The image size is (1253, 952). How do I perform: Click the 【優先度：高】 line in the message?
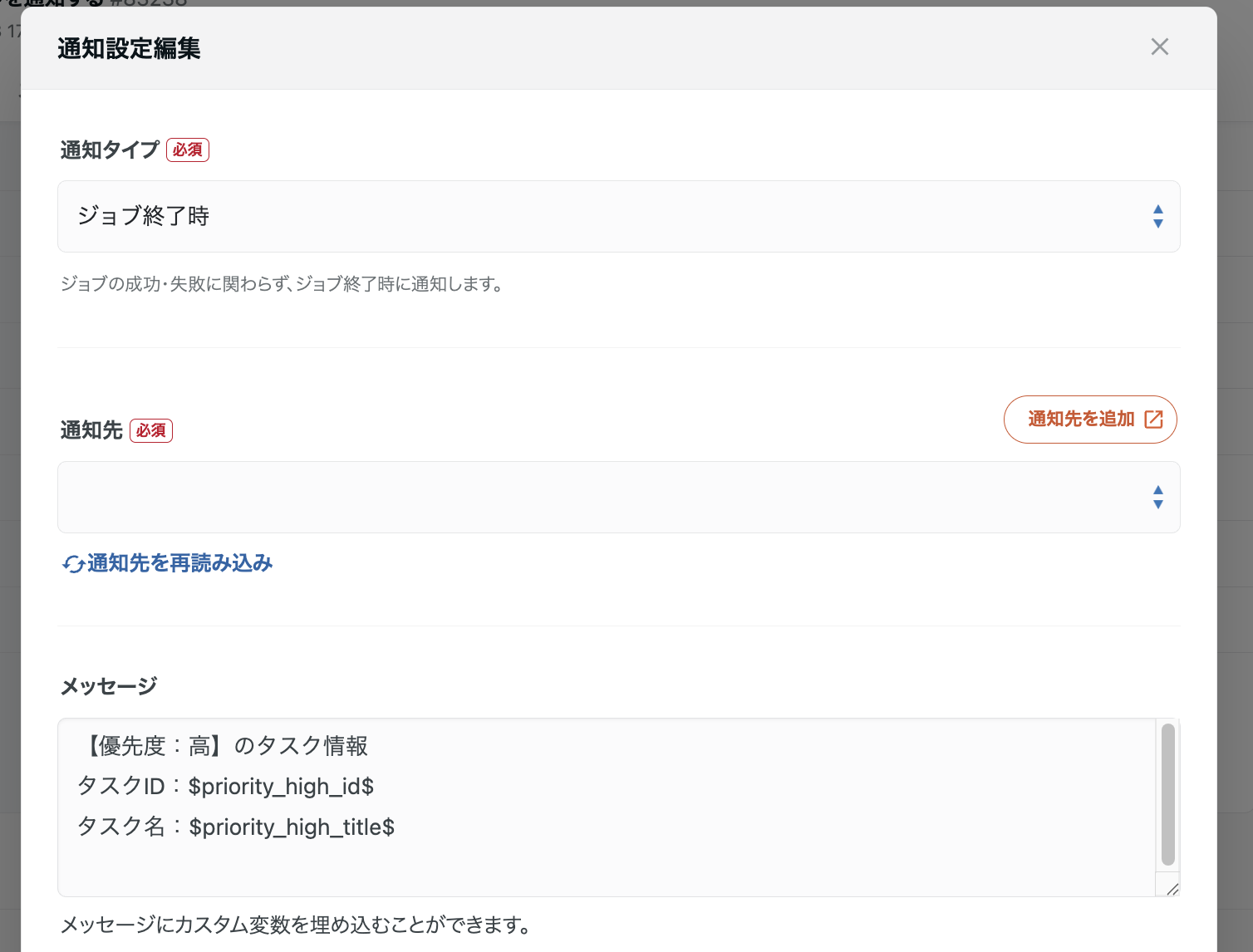coord(223,746)
